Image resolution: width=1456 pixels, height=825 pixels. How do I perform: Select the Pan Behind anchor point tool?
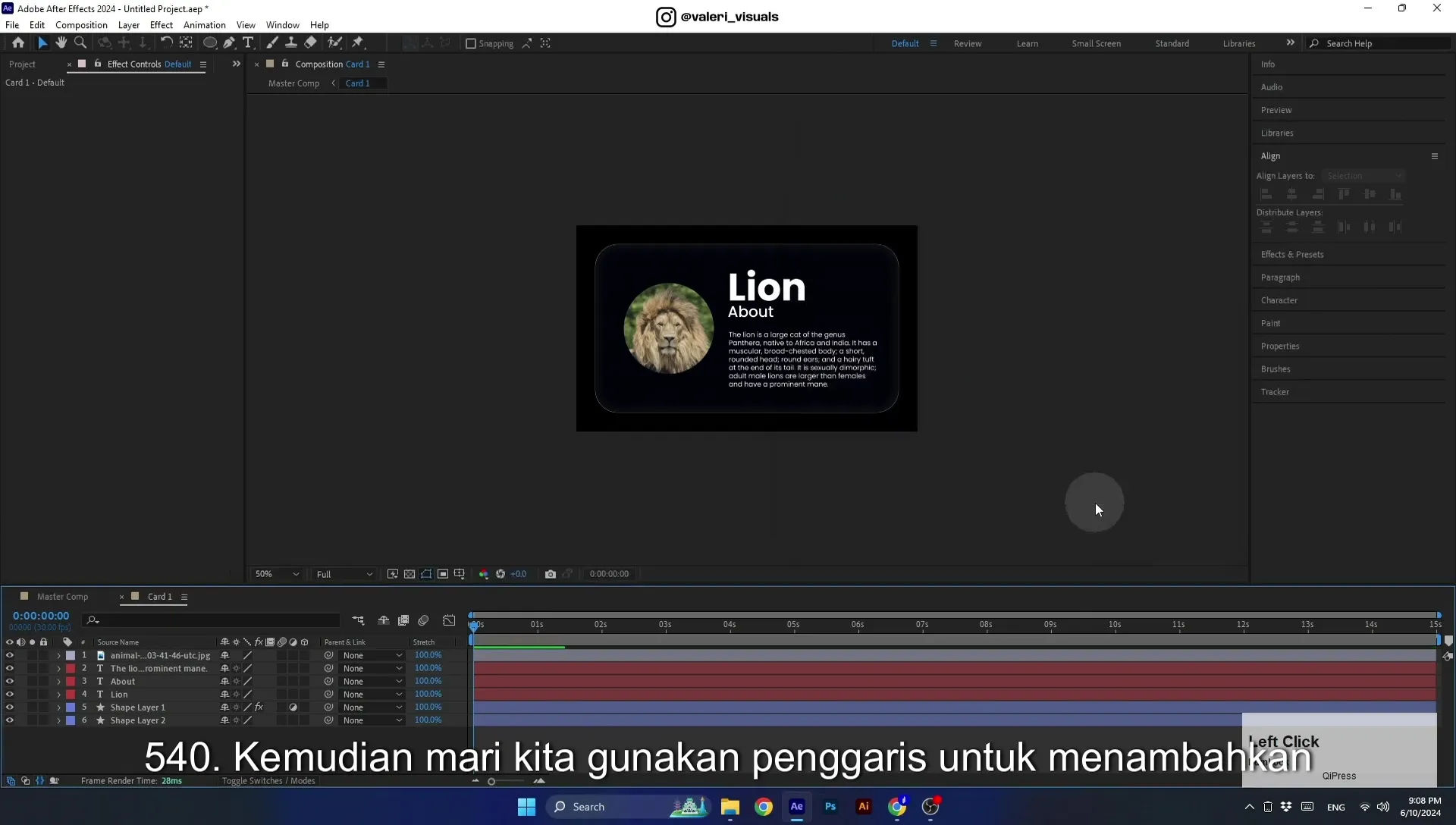point(186,43)
